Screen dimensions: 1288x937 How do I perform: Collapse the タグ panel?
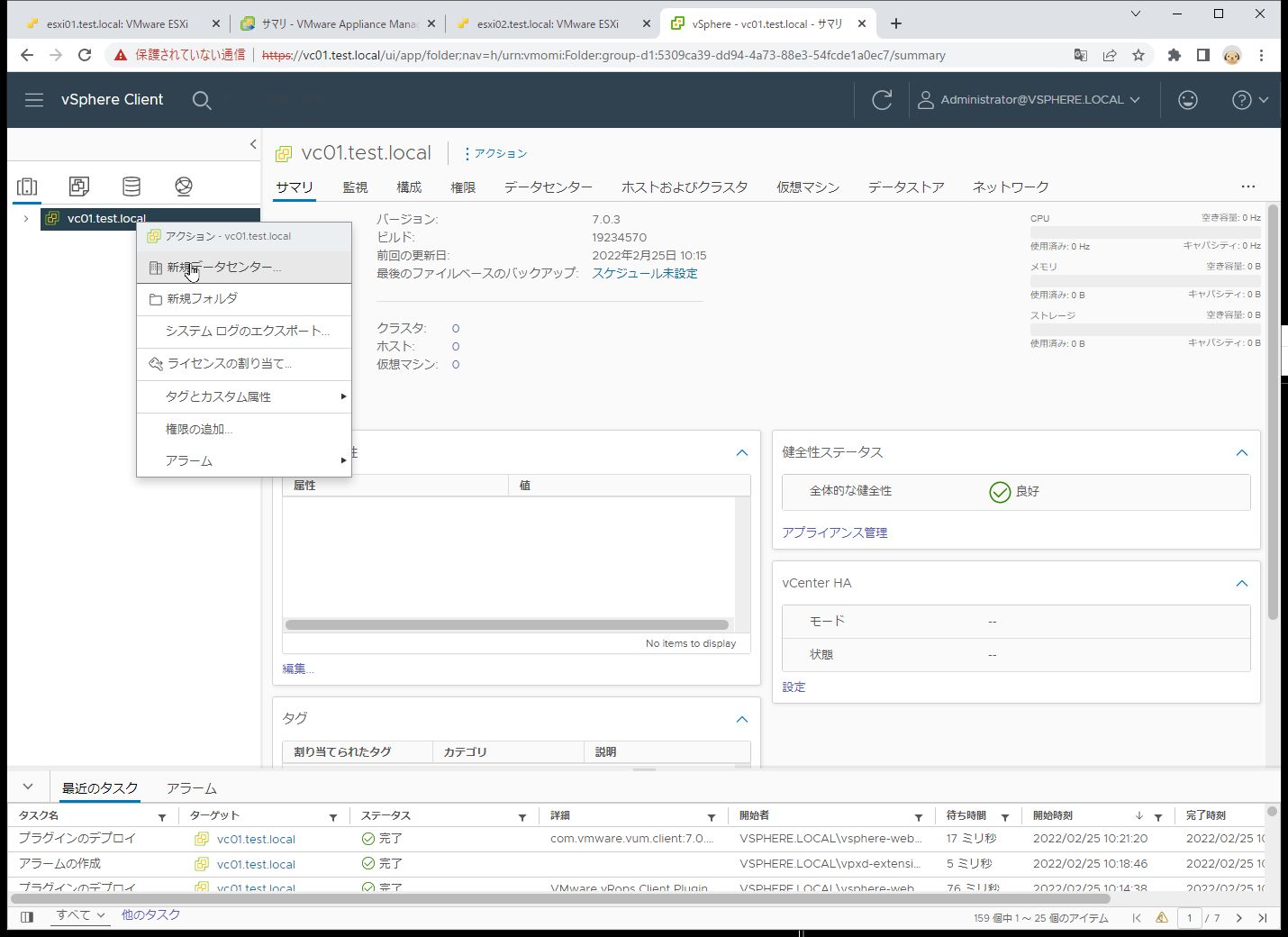pyautogui.click(x=741, y=719)
